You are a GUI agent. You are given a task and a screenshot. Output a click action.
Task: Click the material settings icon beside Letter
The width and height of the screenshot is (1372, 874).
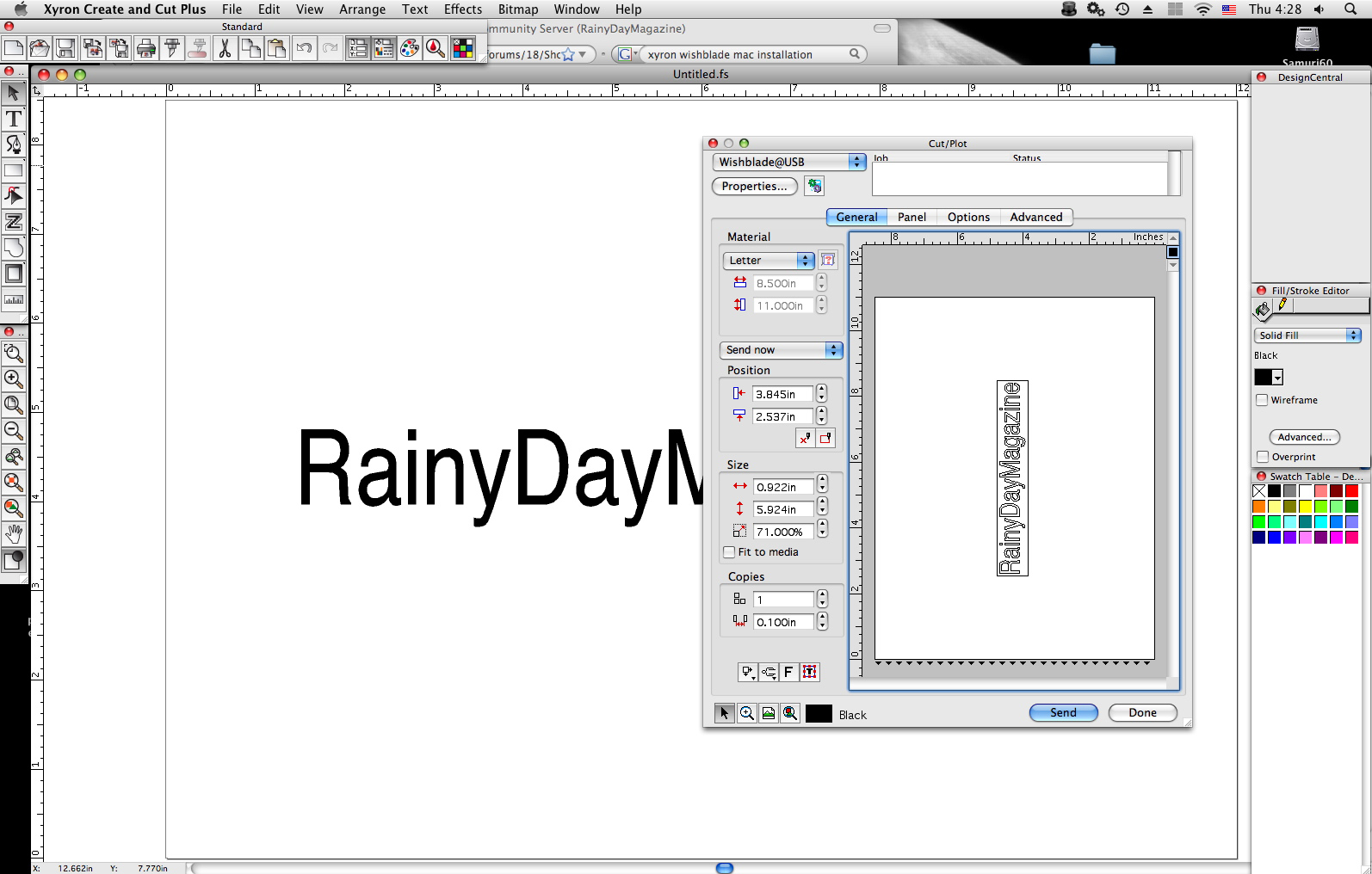tap(828, 260)
